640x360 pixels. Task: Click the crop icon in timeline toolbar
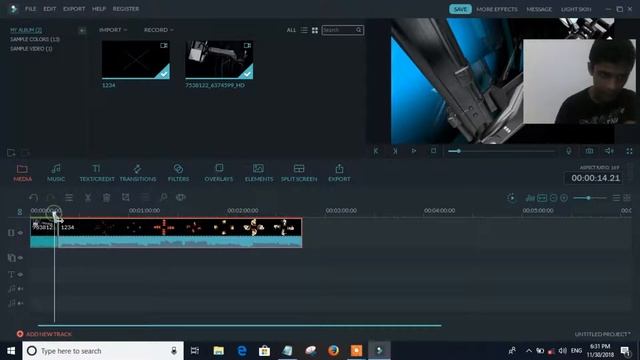[x=126, y=198]
